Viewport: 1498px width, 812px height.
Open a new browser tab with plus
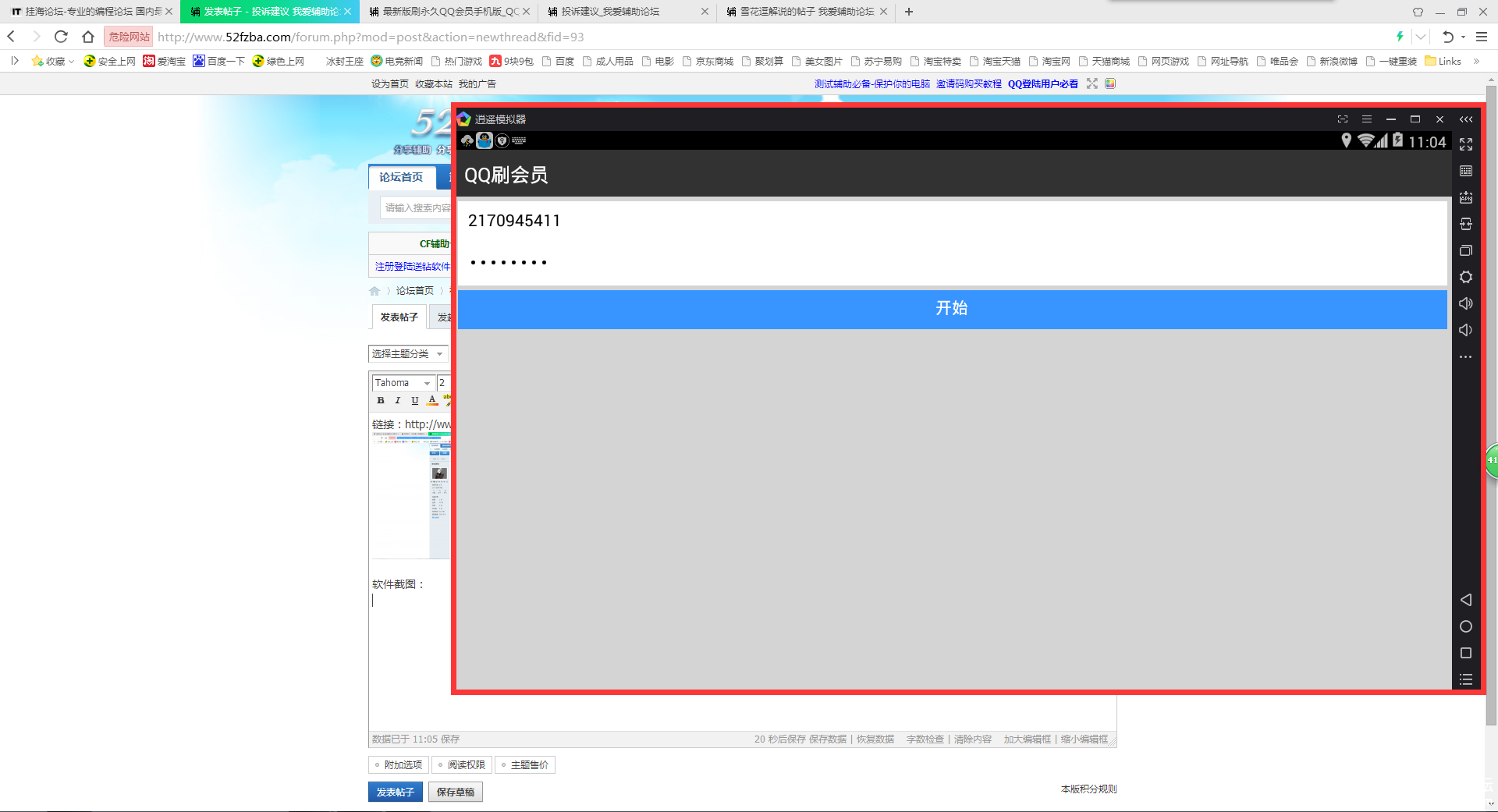(909, 12)
